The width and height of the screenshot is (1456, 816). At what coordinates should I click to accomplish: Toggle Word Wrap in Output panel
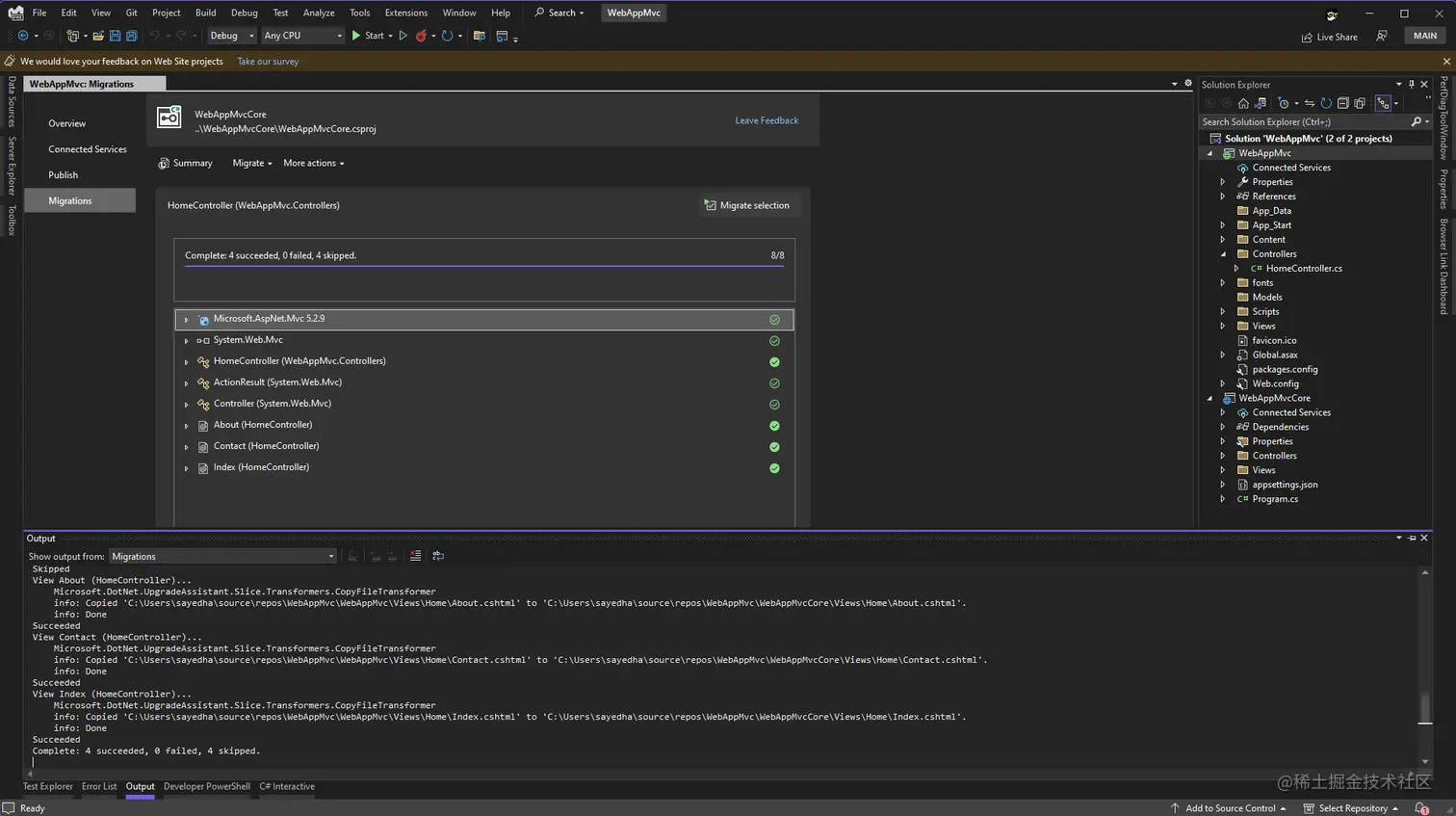[x=438, y=556]
